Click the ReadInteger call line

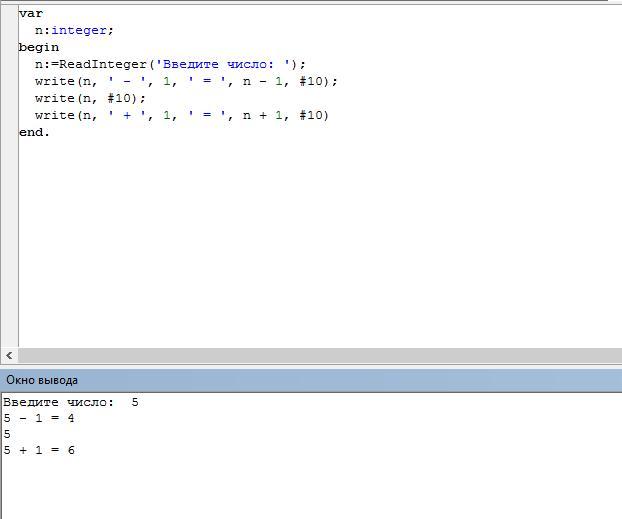[171, 64]
